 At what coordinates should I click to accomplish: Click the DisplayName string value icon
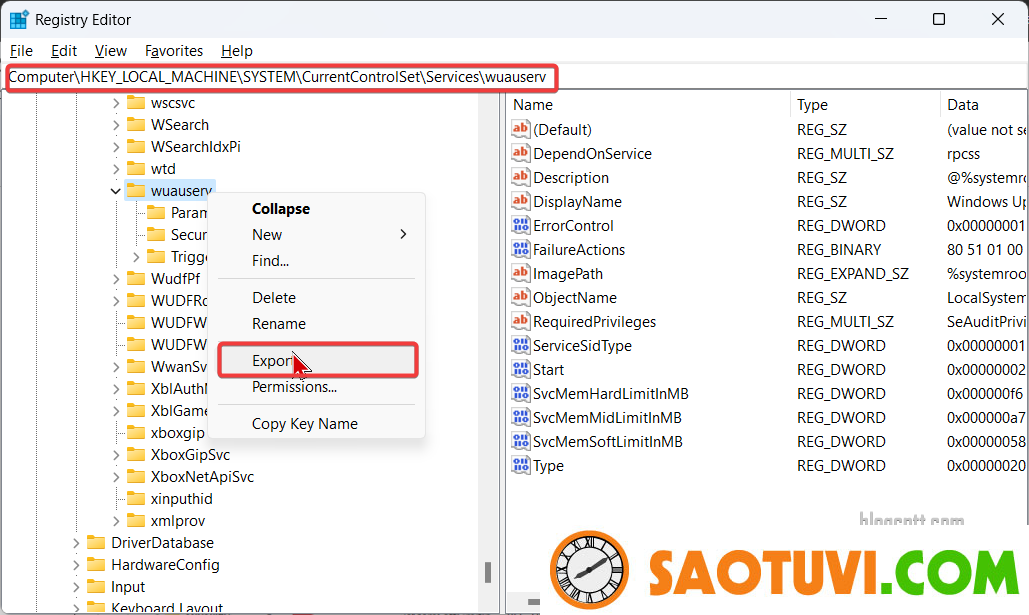[520, 201]
